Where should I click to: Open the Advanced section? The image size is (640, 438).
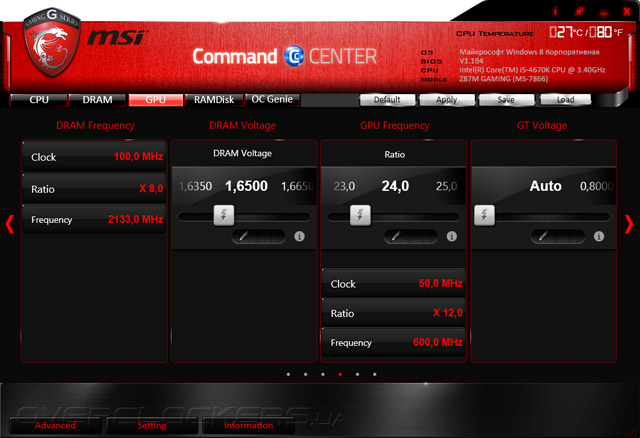(x=55, y=425)
